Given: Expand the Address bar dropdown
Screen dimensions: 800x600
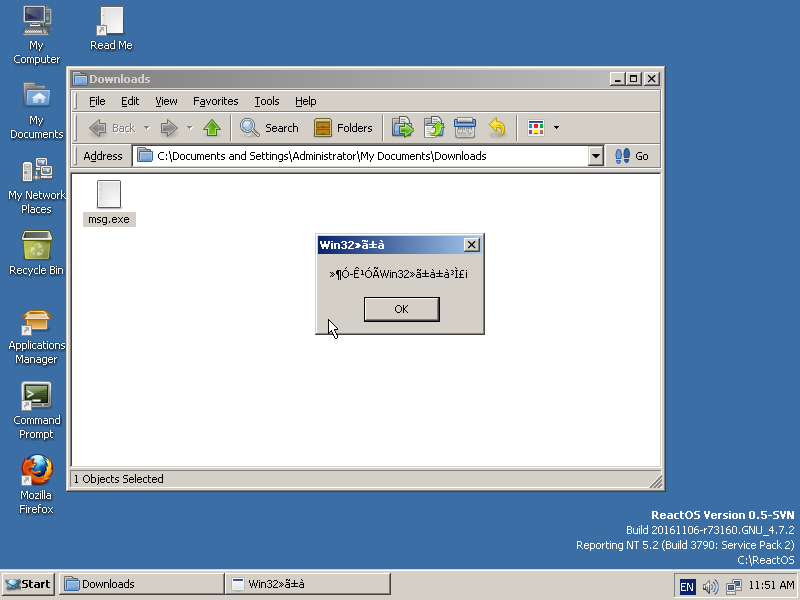Looking at the screenshot, I should 595,156.
